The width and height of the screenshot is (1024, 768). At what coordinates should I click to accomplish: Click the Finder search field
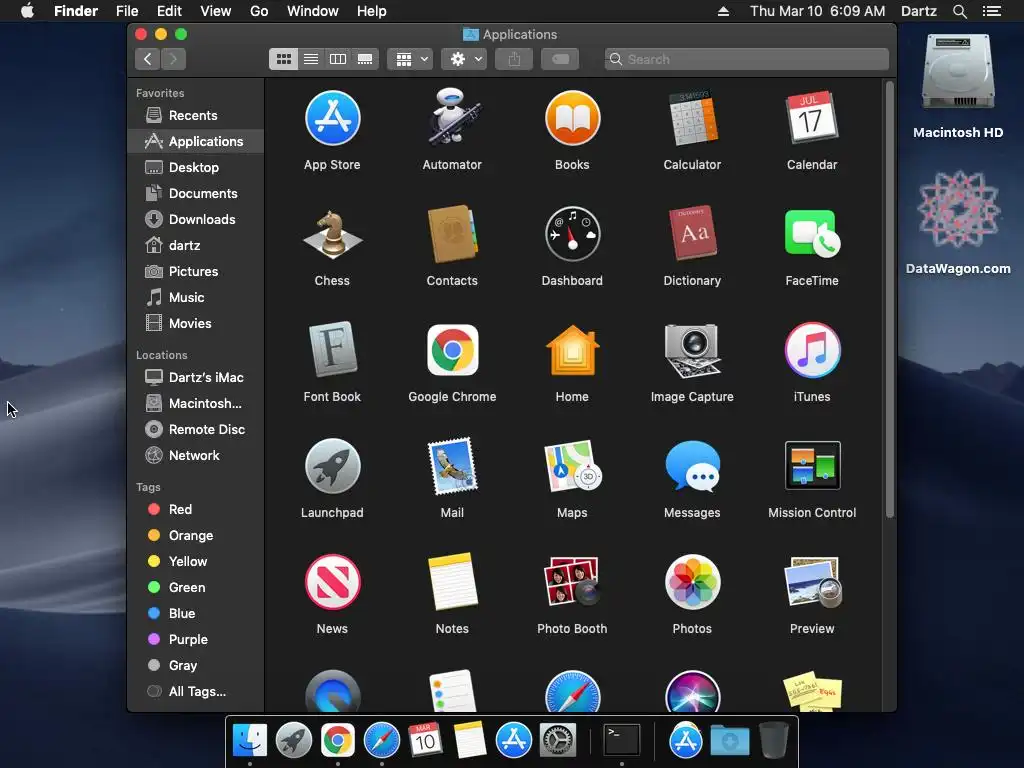pyautogui.click(x=746, y=59)
